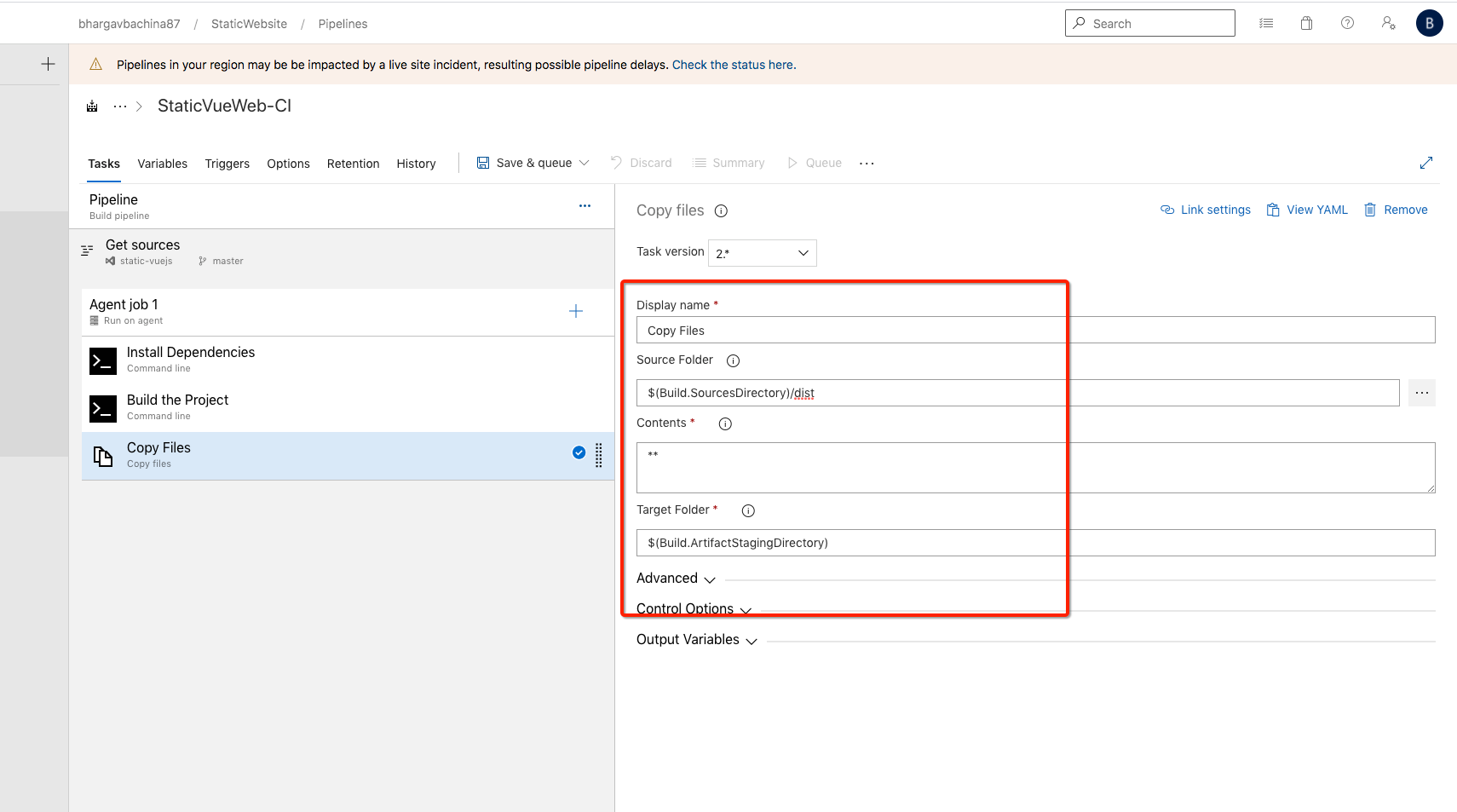Open the breadcrumb ellipsis menu
Screen dimensions: 1457x812
[120, 107]
